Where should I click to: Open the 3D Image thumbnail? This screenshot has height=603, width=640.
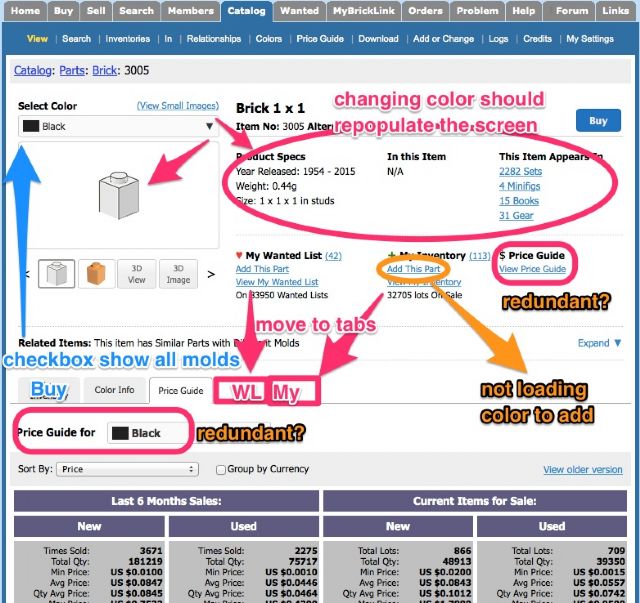[178, 273]
